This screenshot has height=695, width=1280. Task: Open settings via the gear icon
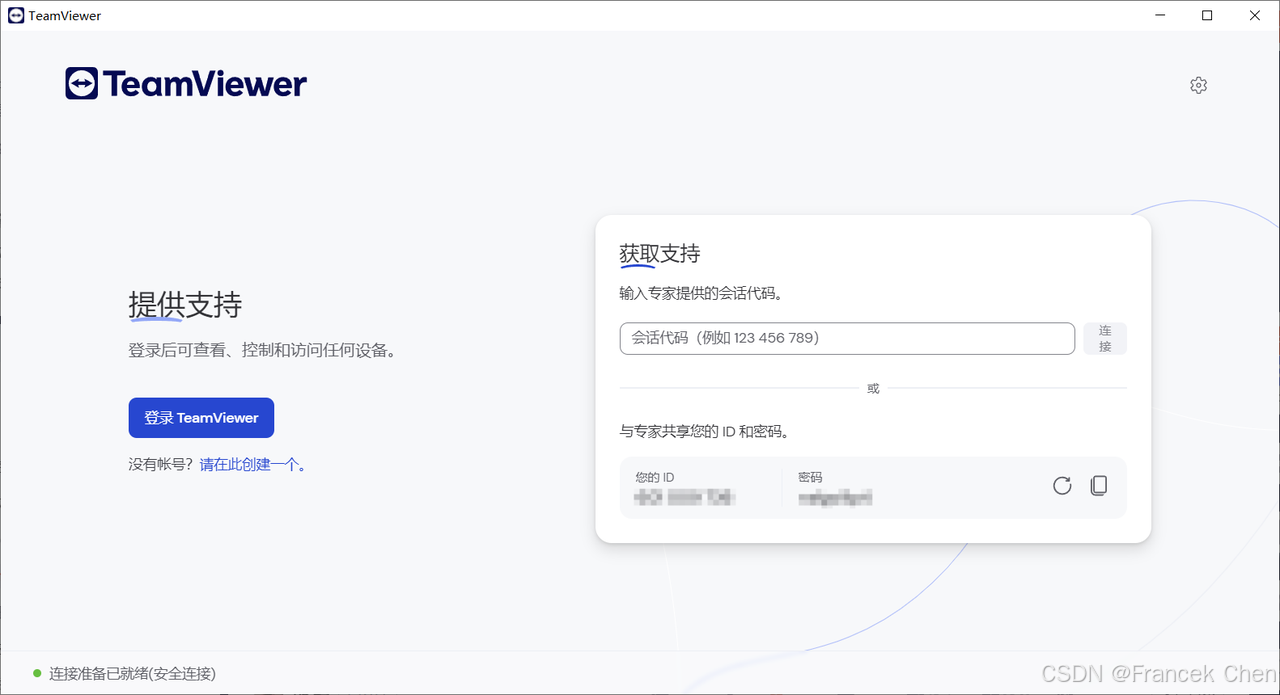[1199, 85]
